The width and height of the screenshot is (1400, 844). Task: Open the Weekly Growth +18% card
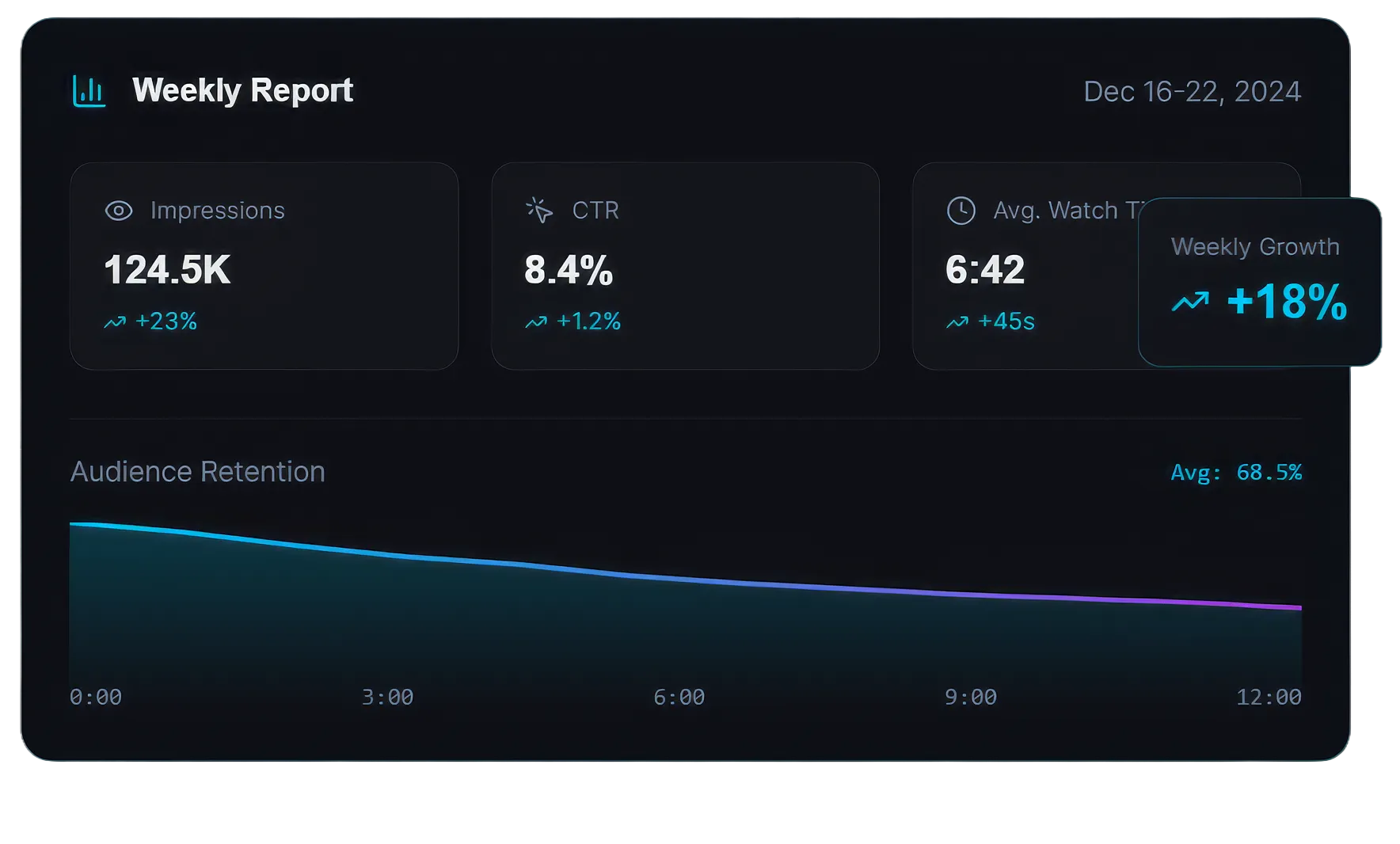click(1259, 282)
